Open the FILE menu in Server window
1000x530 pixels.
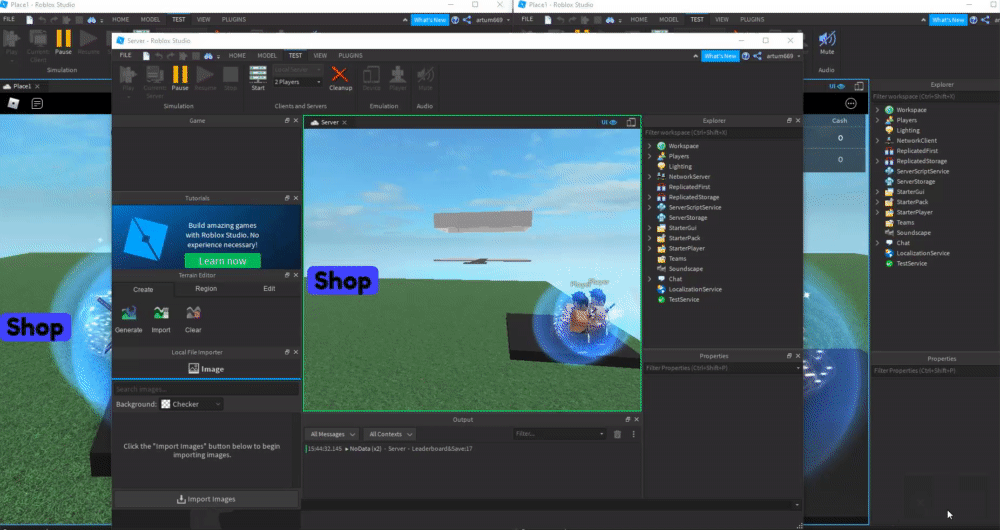point(126,56)
